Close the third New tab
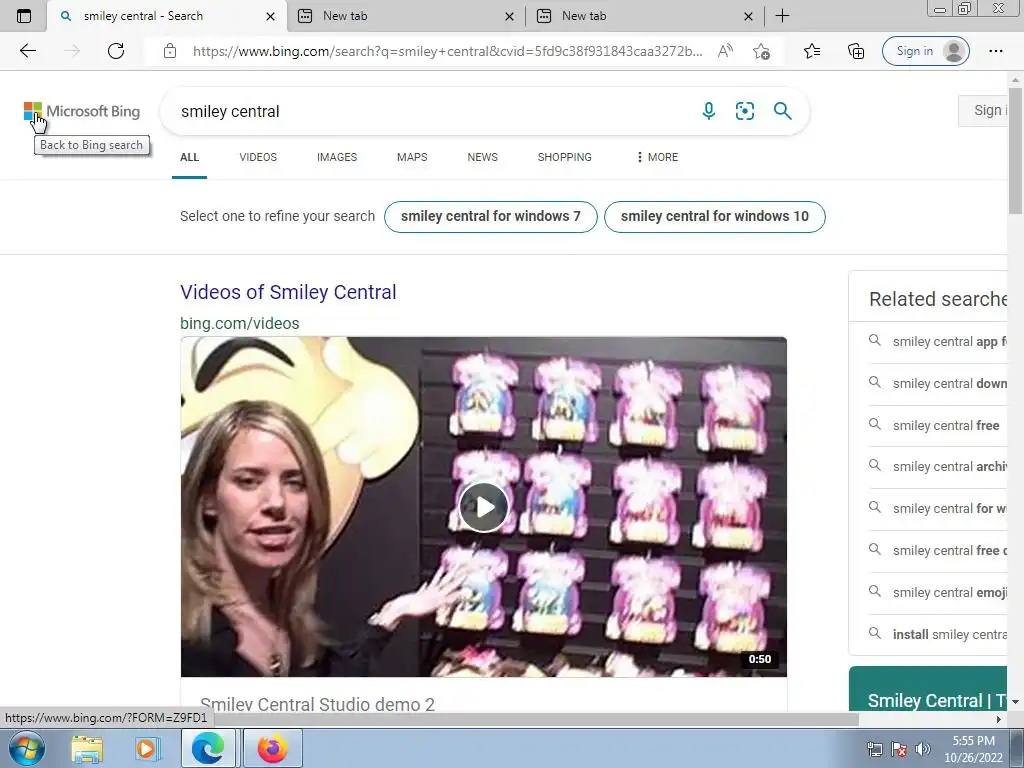Viewport: 1024px width, 768px height. (748, 16)
